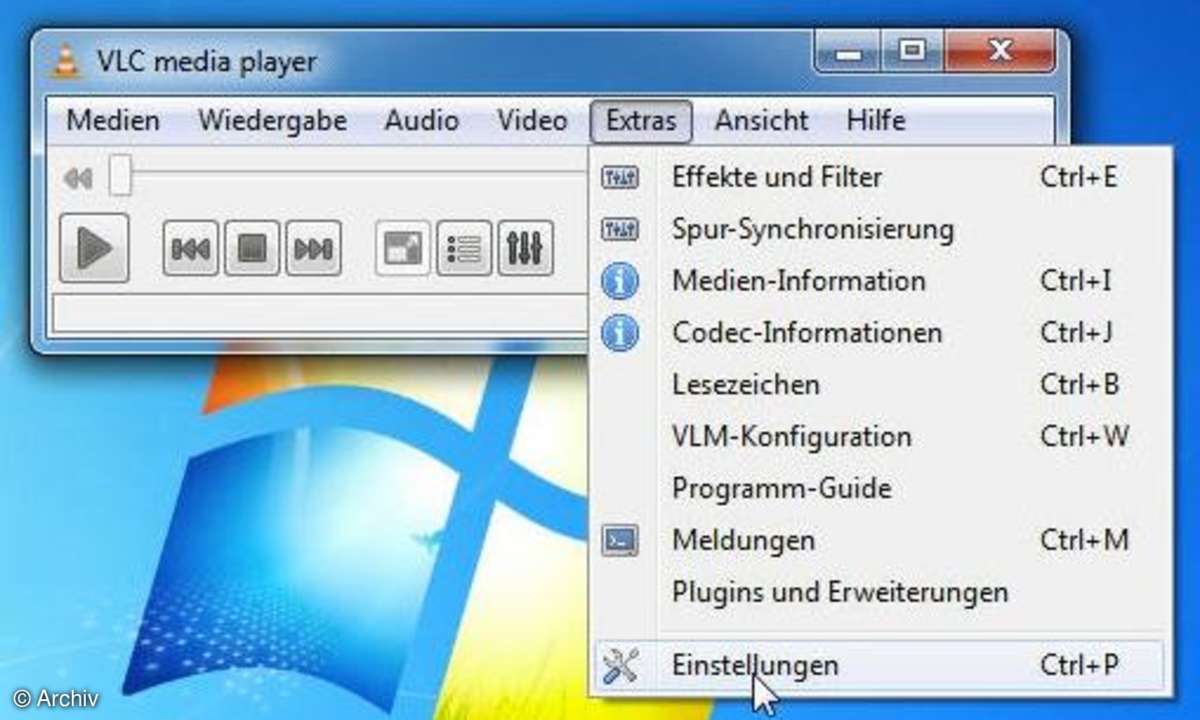The height and width of the screenshot is (720, 1200).
Task: Click the Einstellungen tools icon
Action: (x=620, y=665)
